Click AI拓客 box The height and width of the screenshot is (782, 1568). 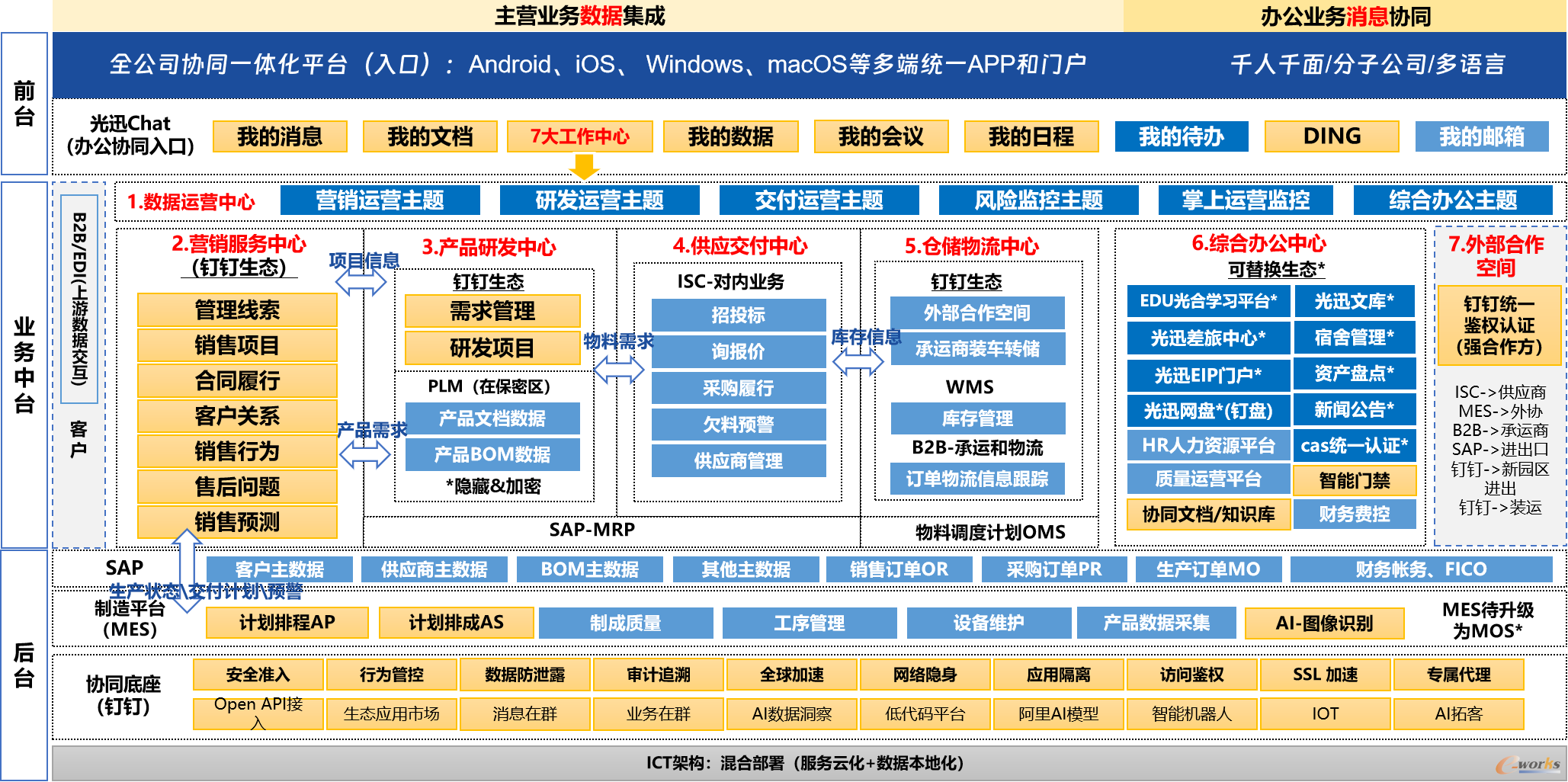click(x=1459, y=714)
